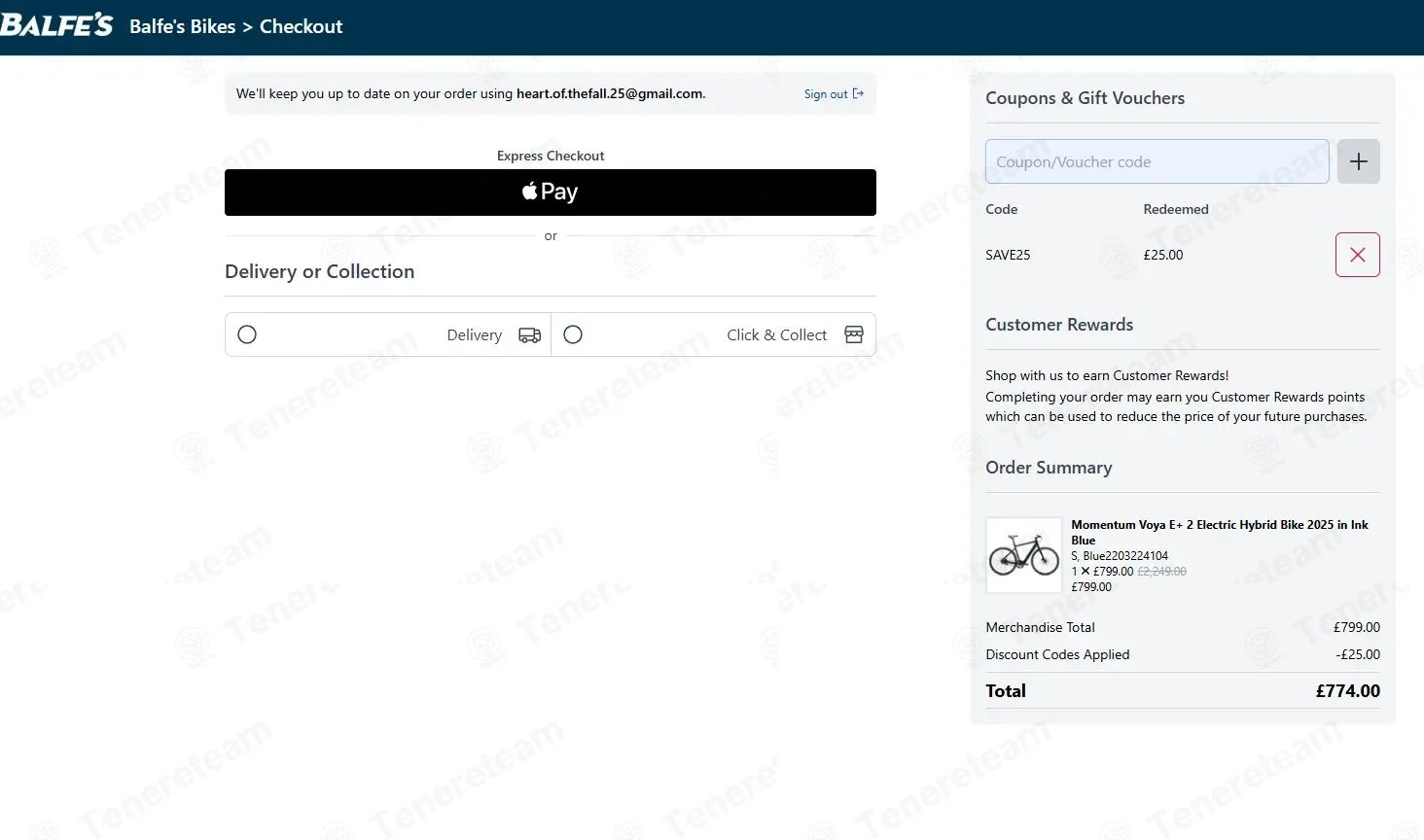Click the sign out arrow icon
1424x840 pixels.
pyautogui.click(x=858, y=94)
